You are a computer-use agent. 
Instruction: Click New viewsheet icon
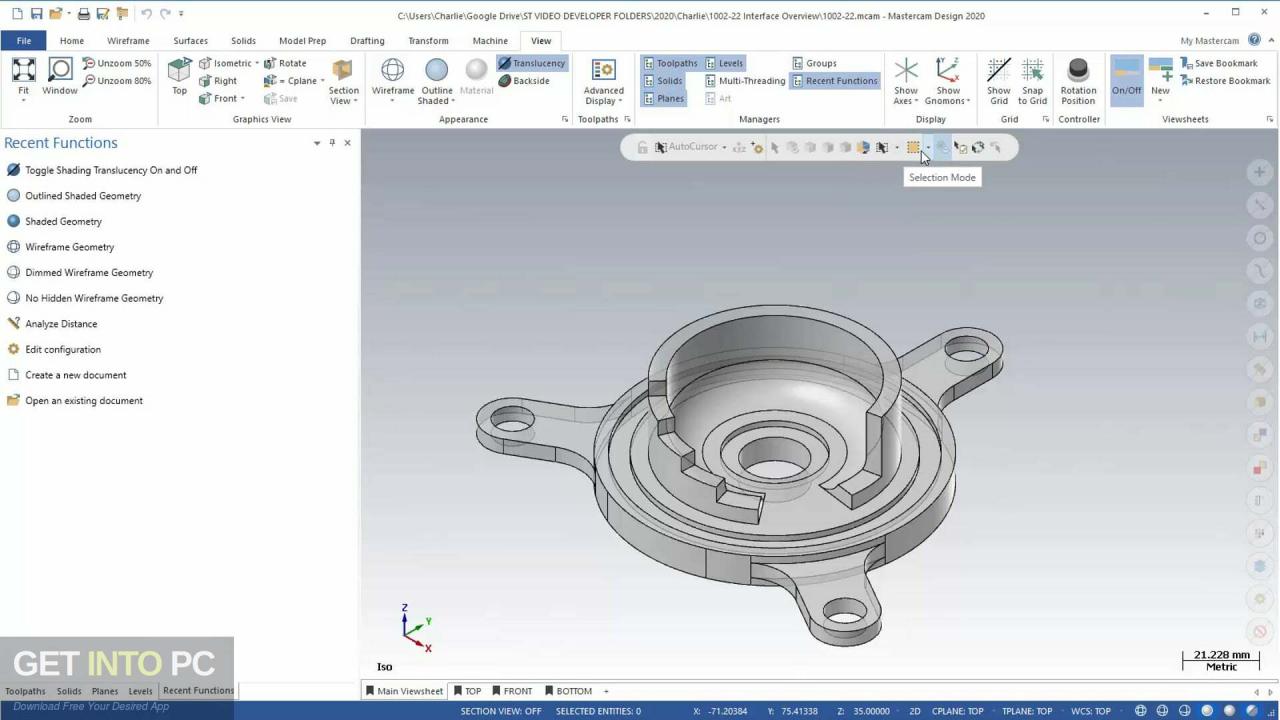tap(1160, 78)
